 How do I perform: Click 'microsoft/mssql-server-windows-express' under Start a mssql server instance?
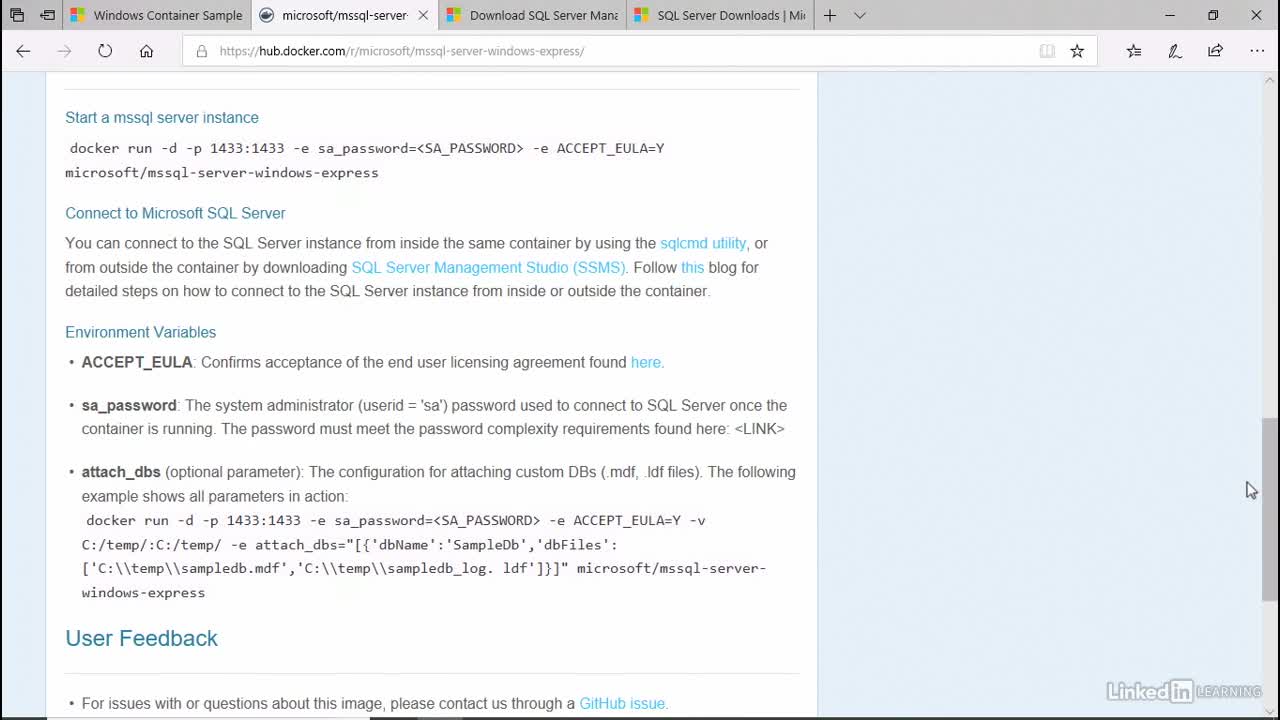point(222,172)
